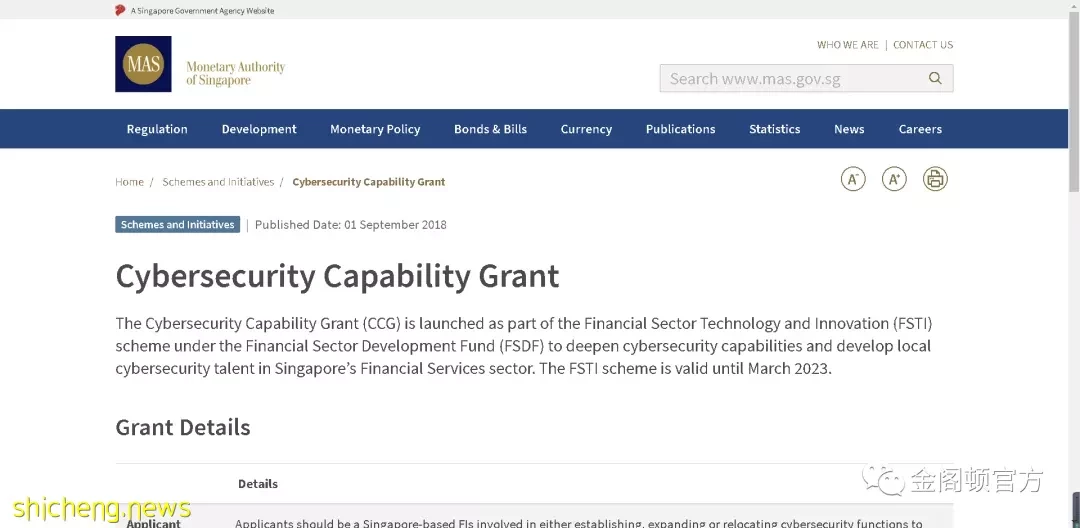Open the Development menu
This screenshot has height=528, width=1080.
pos(259,129)
